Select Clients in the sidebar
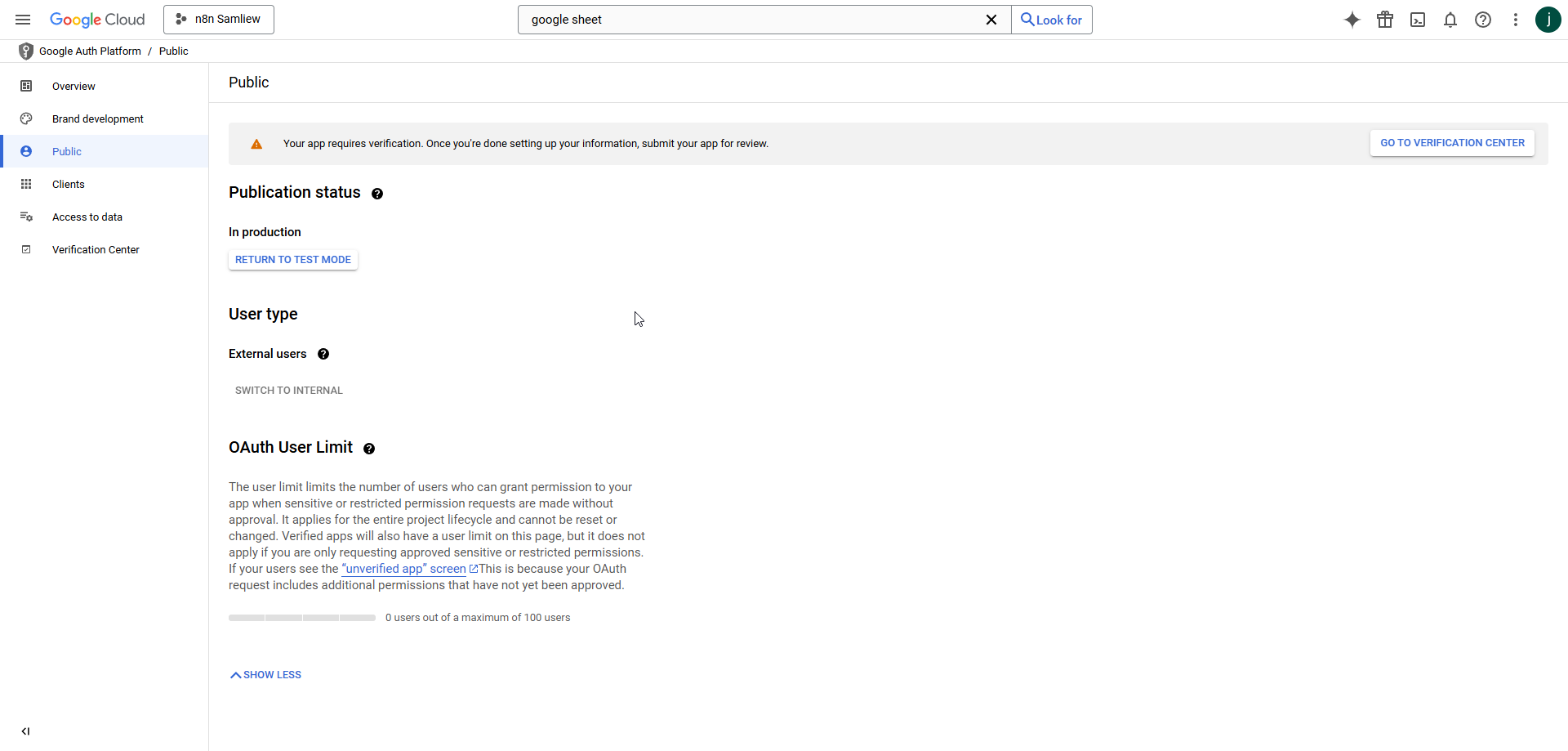1568x751 pixels. click(105, 184)
